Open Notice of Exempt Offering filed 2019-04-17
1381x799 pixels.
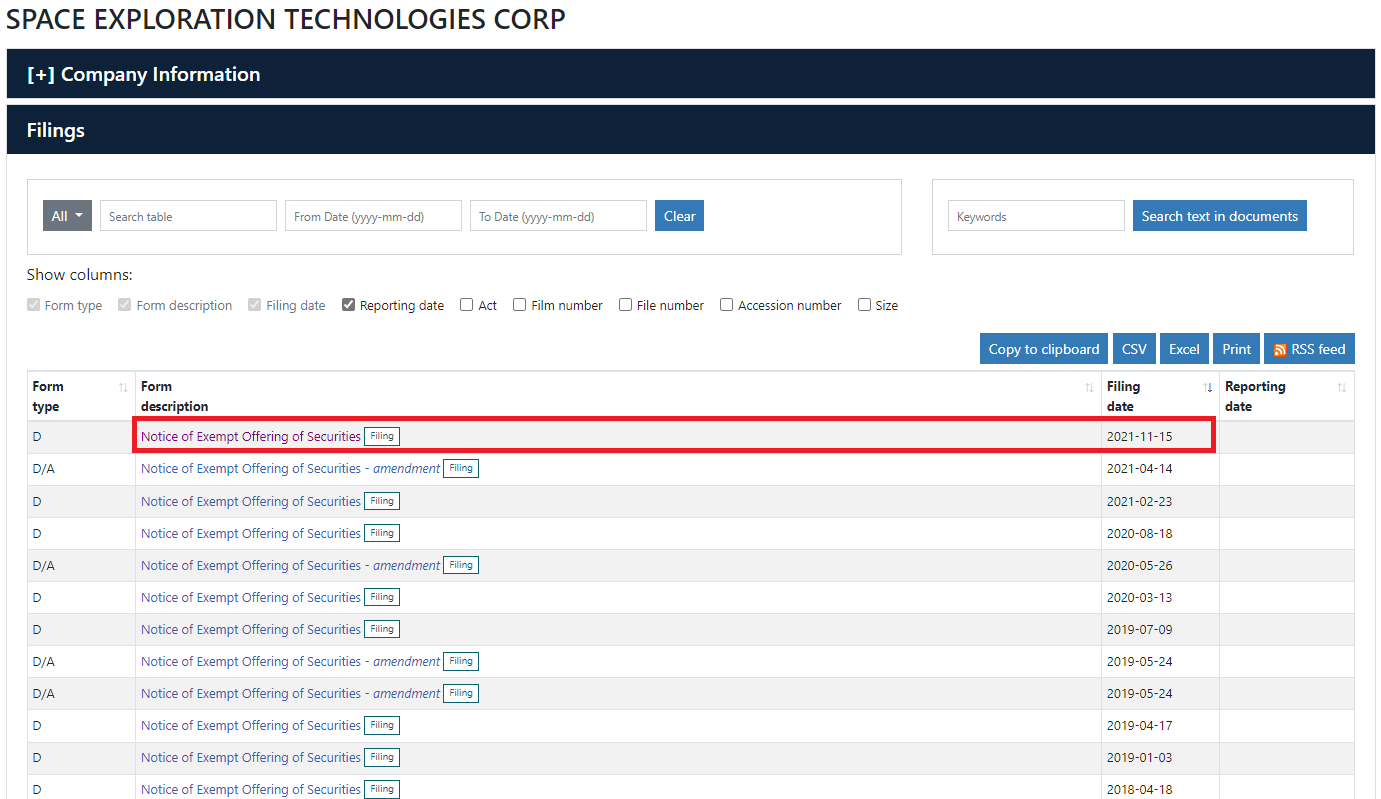251,725
